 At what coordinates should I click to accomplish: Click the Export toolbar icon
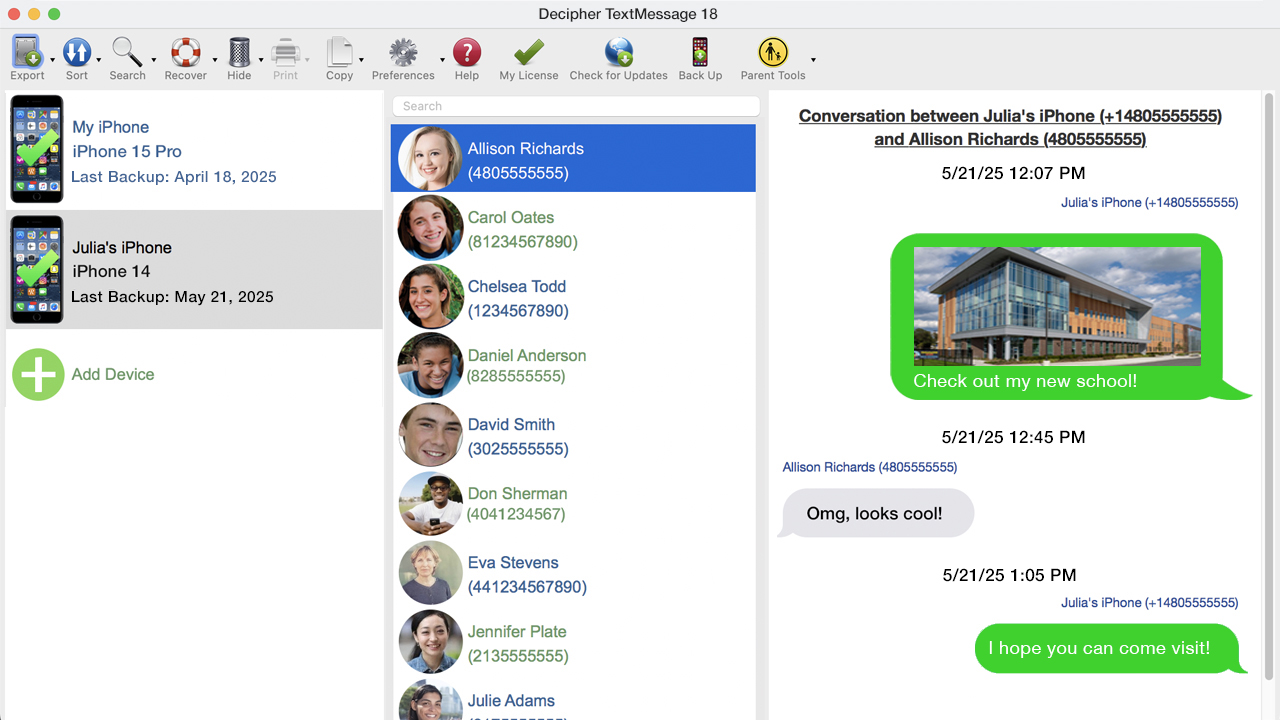tap(27, 52)
